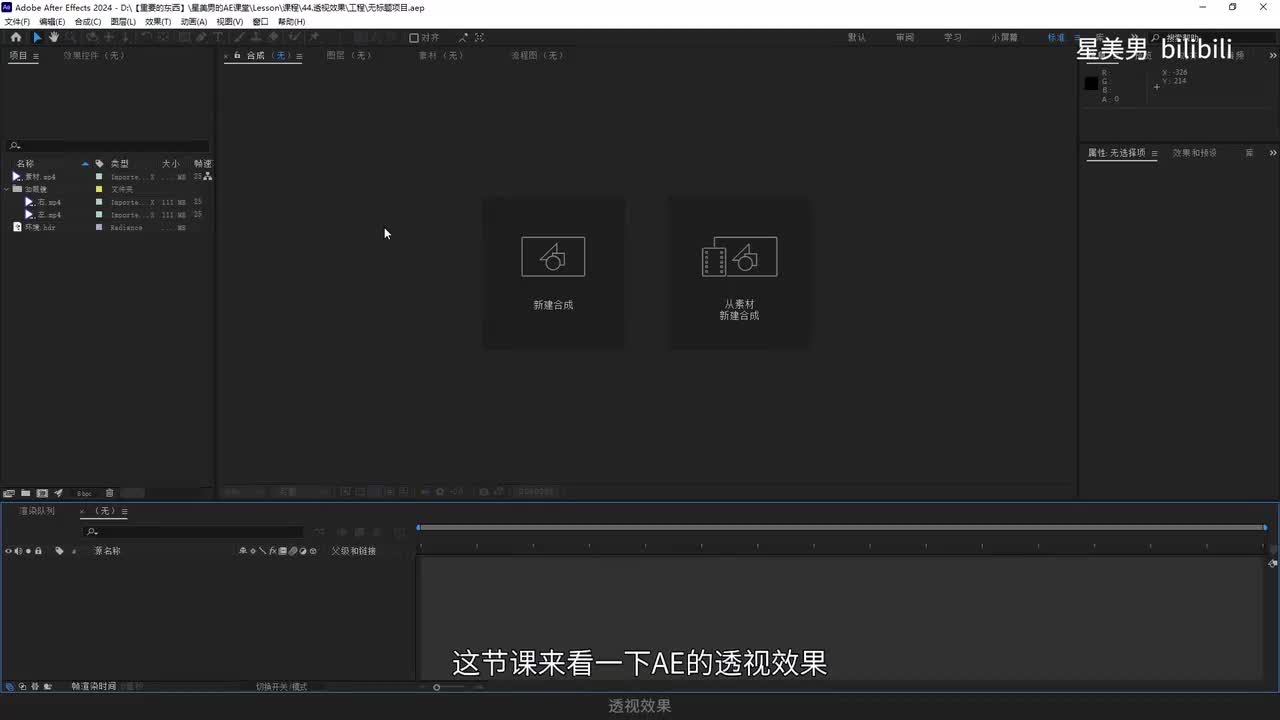Screen dimensions: 1280x720
Task: Click the 8 bpc color depth button
Action: pos(84,493)
